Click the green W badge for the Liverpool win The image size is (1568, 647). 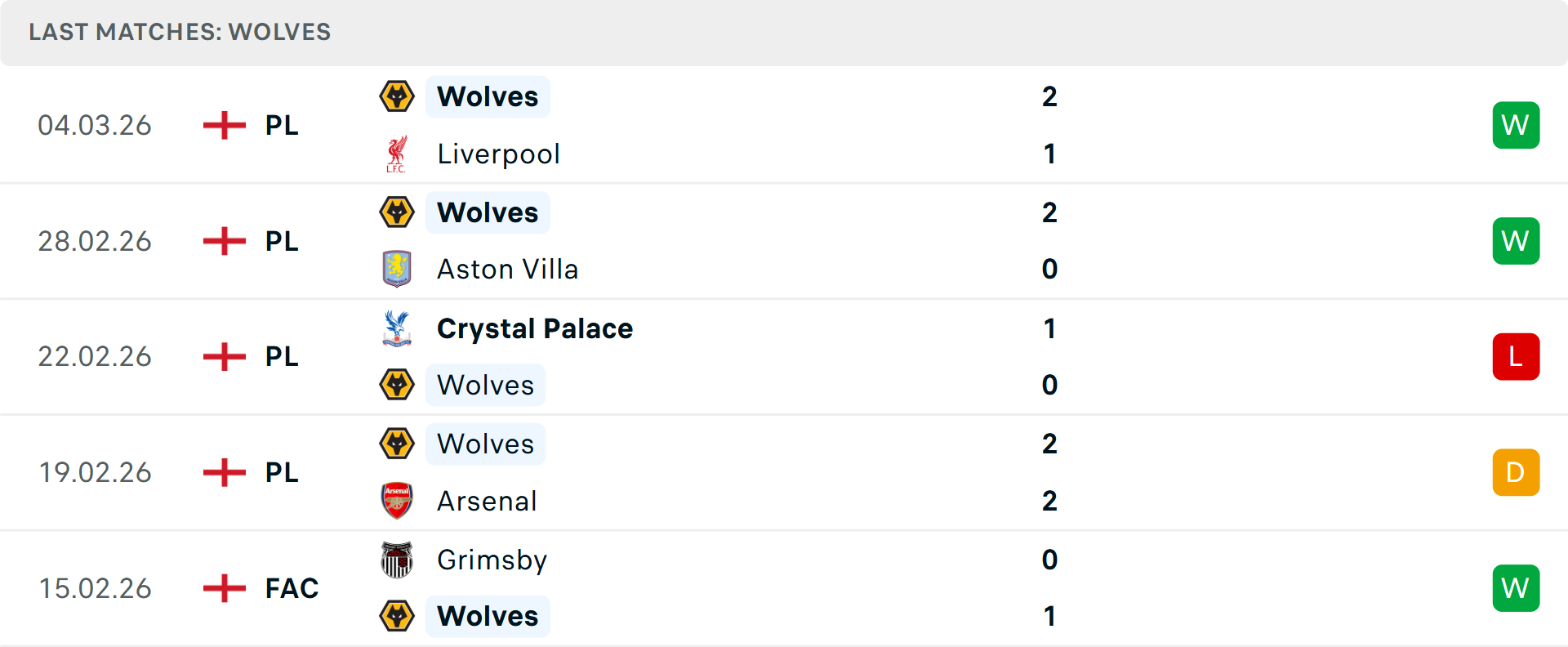click(1516, 125)
